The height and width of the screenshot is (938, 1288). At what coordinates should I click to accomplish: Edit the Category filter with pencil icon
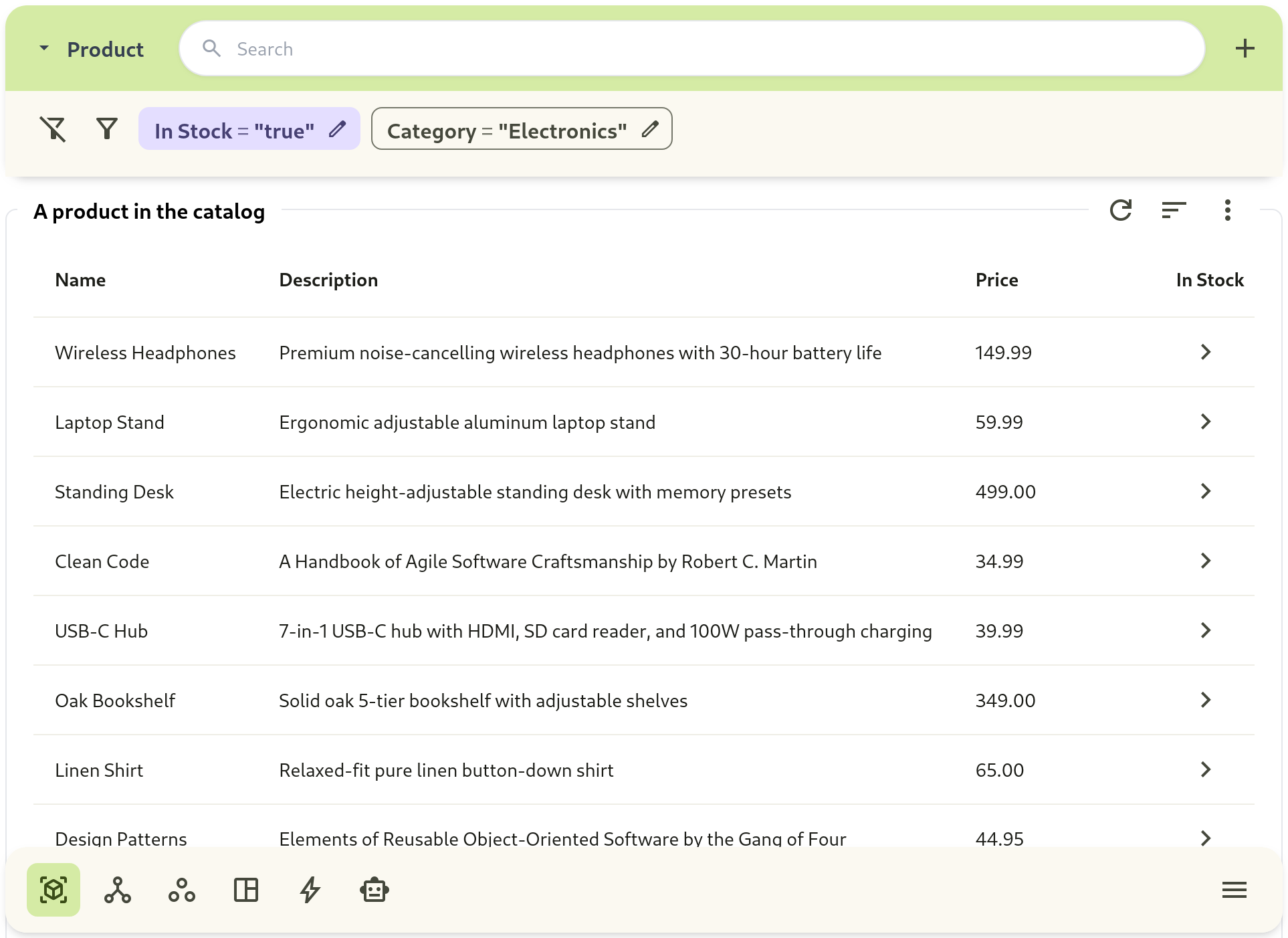tap(650, 129)
